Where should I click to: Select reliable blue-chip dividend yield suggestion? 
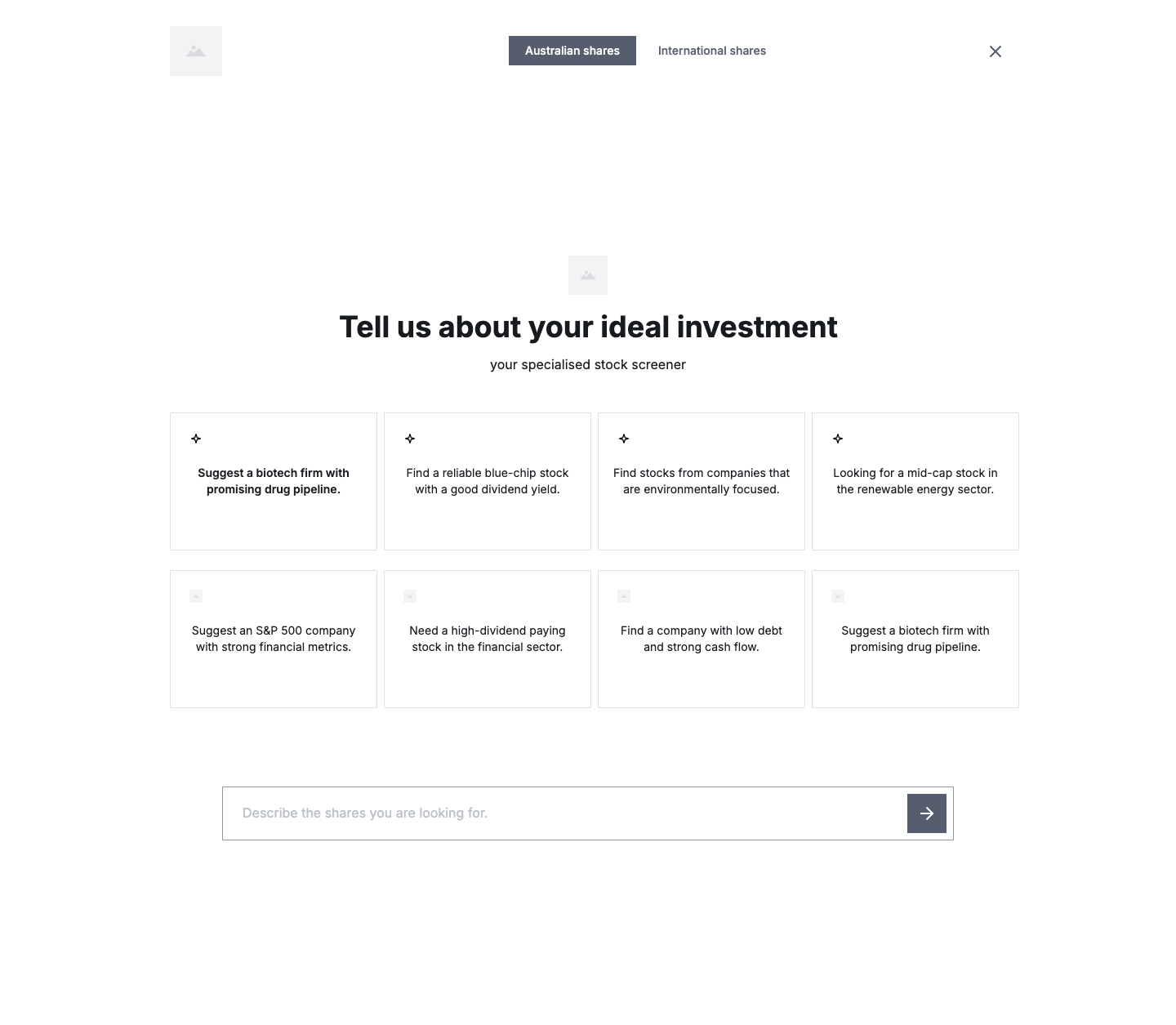coord(488,481)
